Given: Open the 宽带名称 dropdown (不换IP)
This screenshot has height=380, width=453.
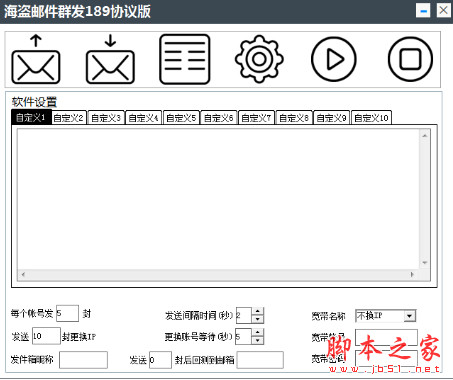Looking at the screenshot, I should pos(385,315).
